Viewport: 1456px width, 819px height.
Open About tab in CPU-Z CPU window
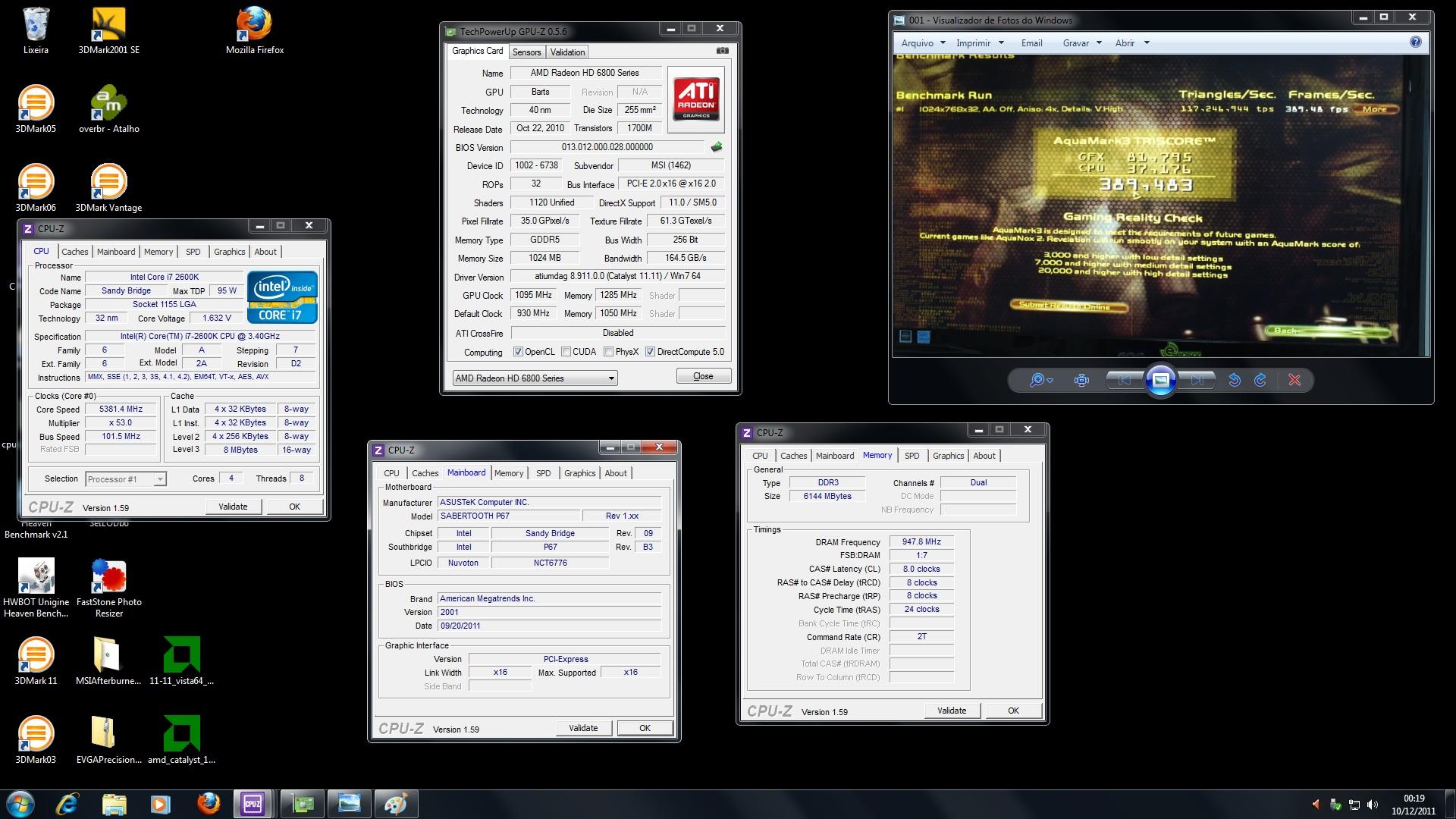(265, 252)
